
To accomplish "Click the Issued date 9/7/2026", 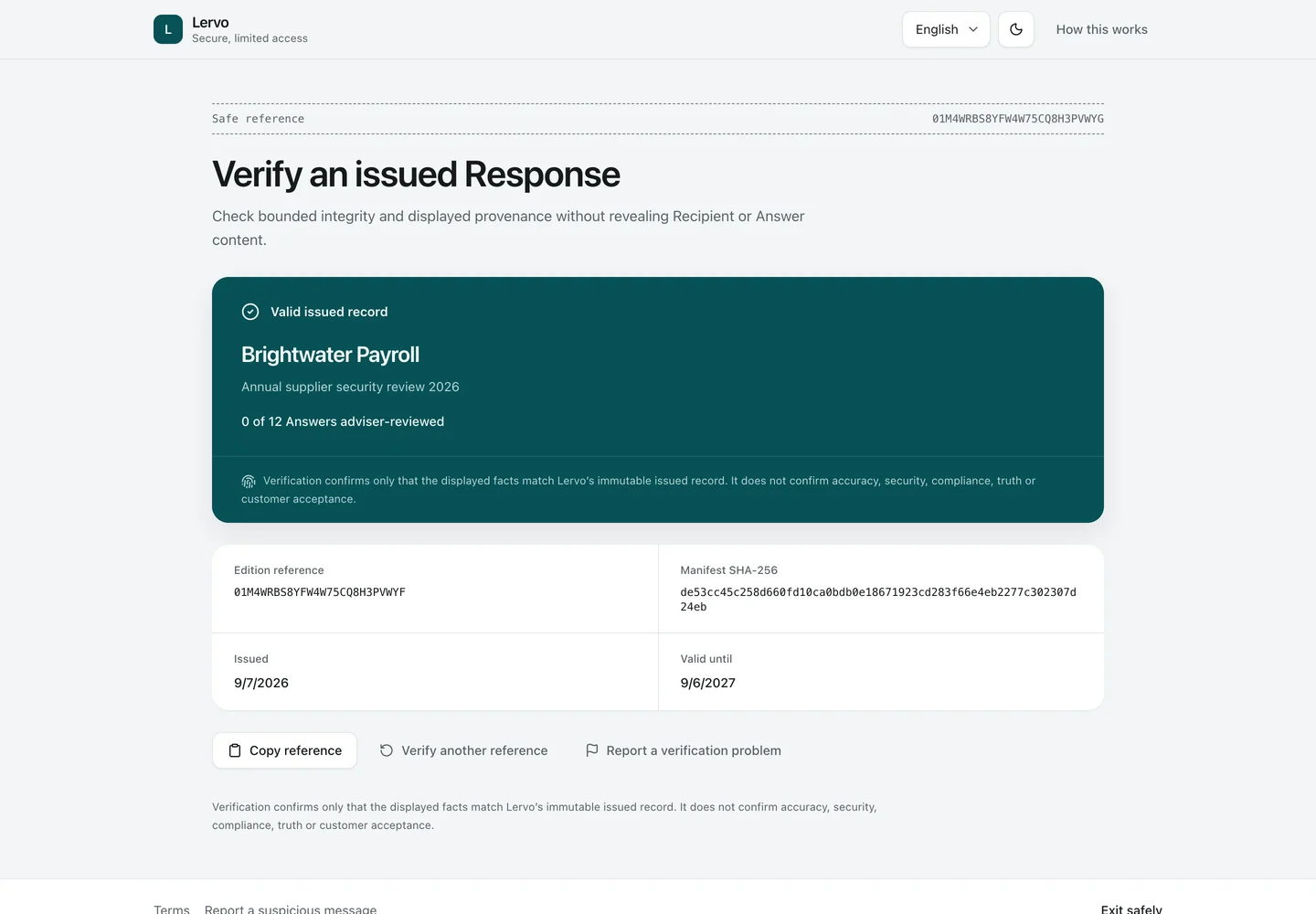I will 261,683.
